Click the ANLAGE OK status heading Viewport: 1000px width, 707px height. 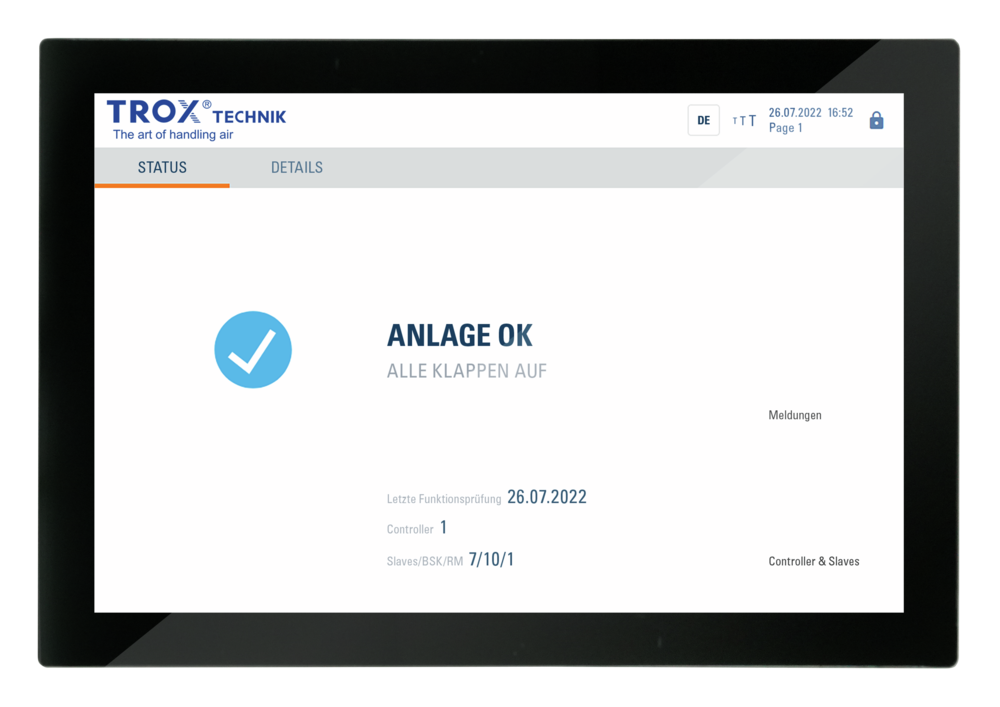tap(460, 335)
